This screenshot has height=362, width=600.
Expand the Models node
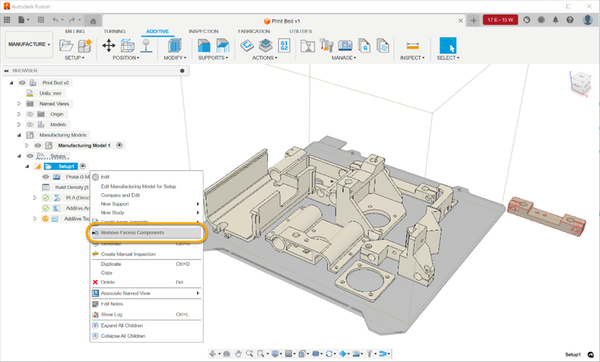point(19,124)
